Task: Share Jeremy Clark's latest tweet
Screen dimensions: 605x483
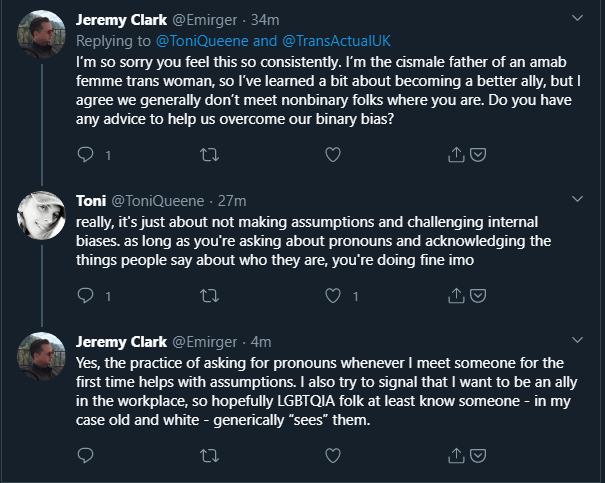Action: [457, 454]
